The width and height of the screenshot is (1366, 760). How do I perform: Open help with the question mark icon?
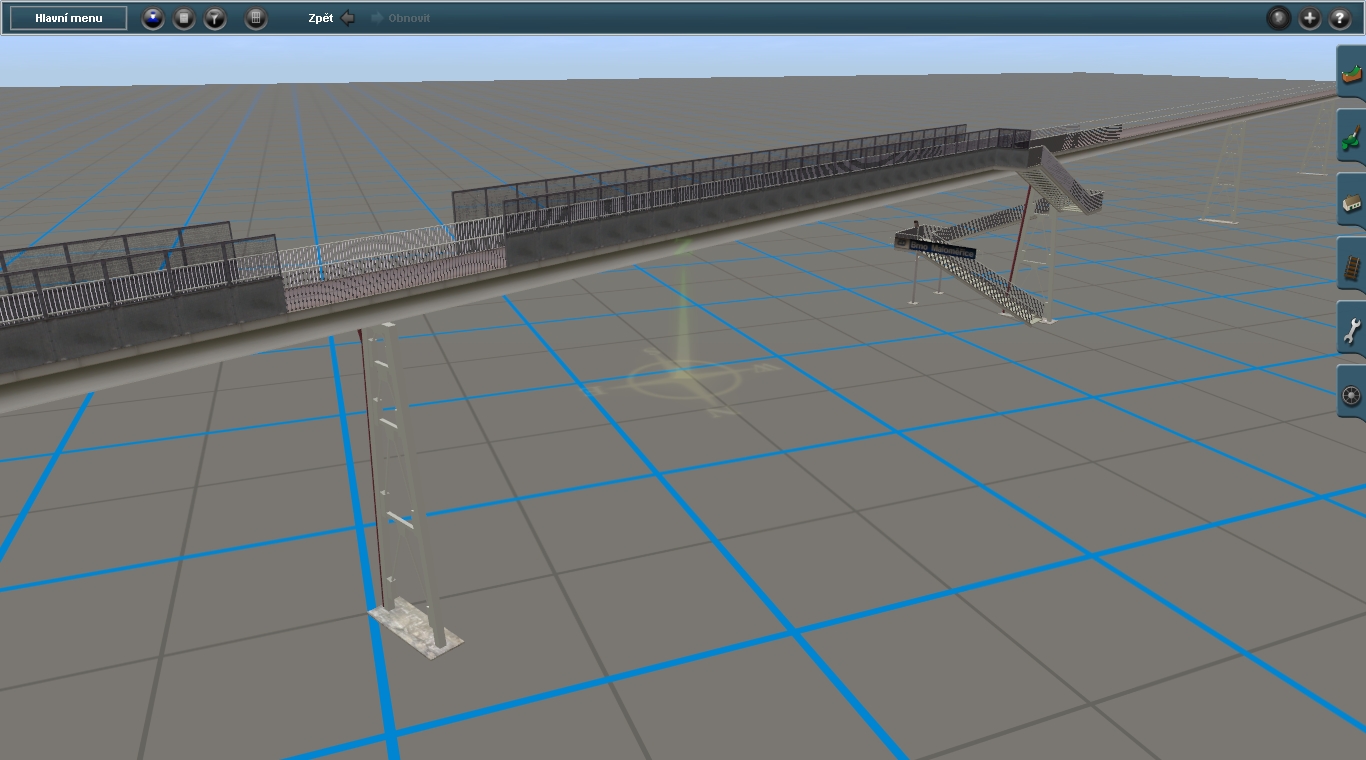[x=1340, y=18]
